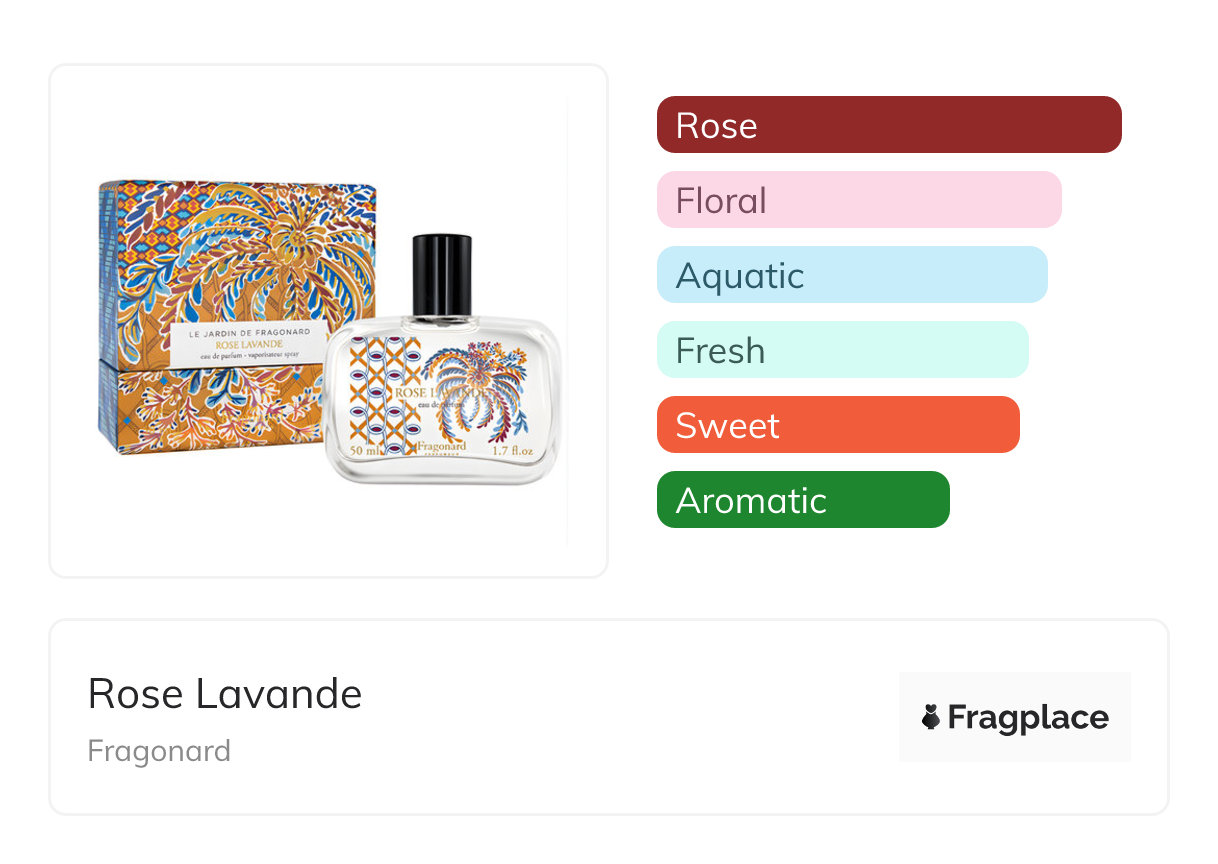
Task: Click the 1.7 fl.oz marking on the bottle
Action: [x=514, y=451]
